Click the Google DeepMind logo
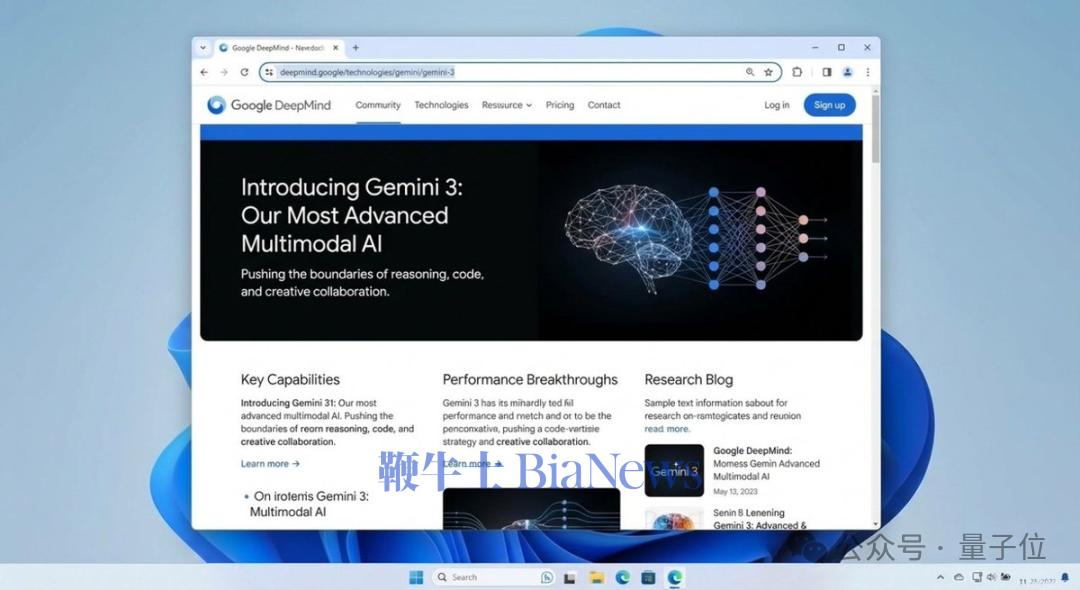The height and width of the screenshot is (590, 1080). coord(269,105)
